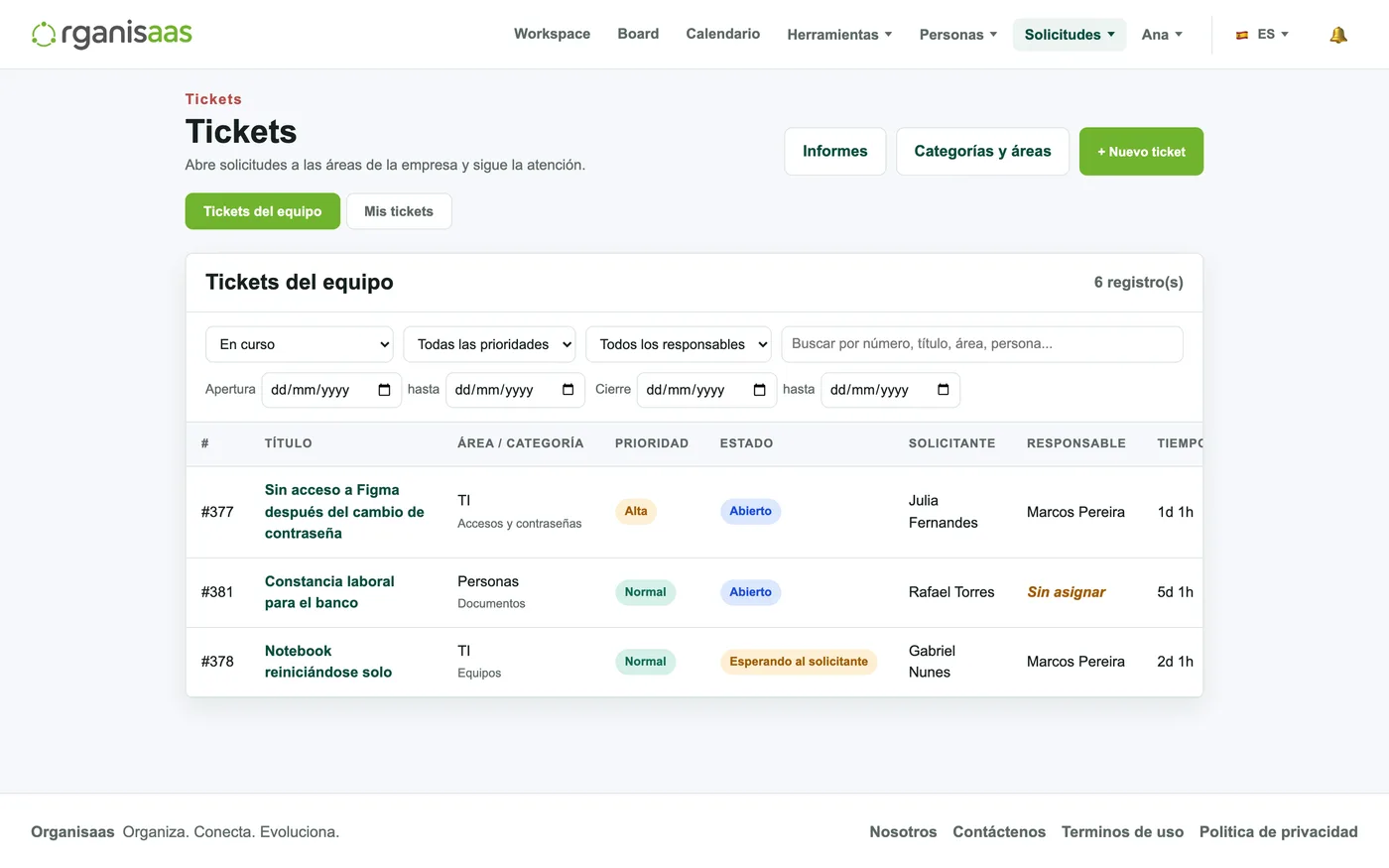Open Todos los responsables dropdown
This screenshot has width=1389, height=868.
(679, 344)
